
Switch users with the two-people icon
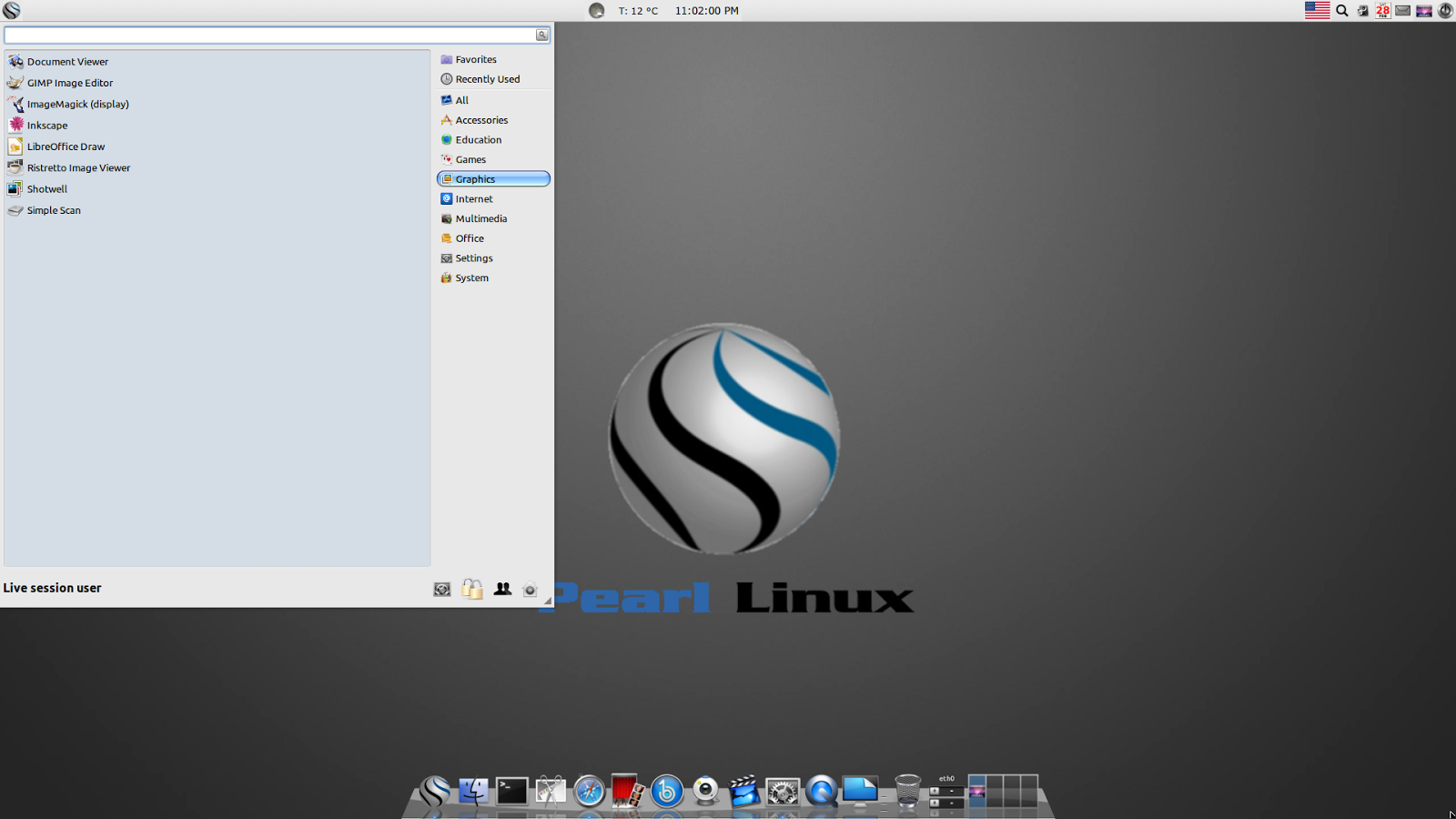tap(502, 589)
